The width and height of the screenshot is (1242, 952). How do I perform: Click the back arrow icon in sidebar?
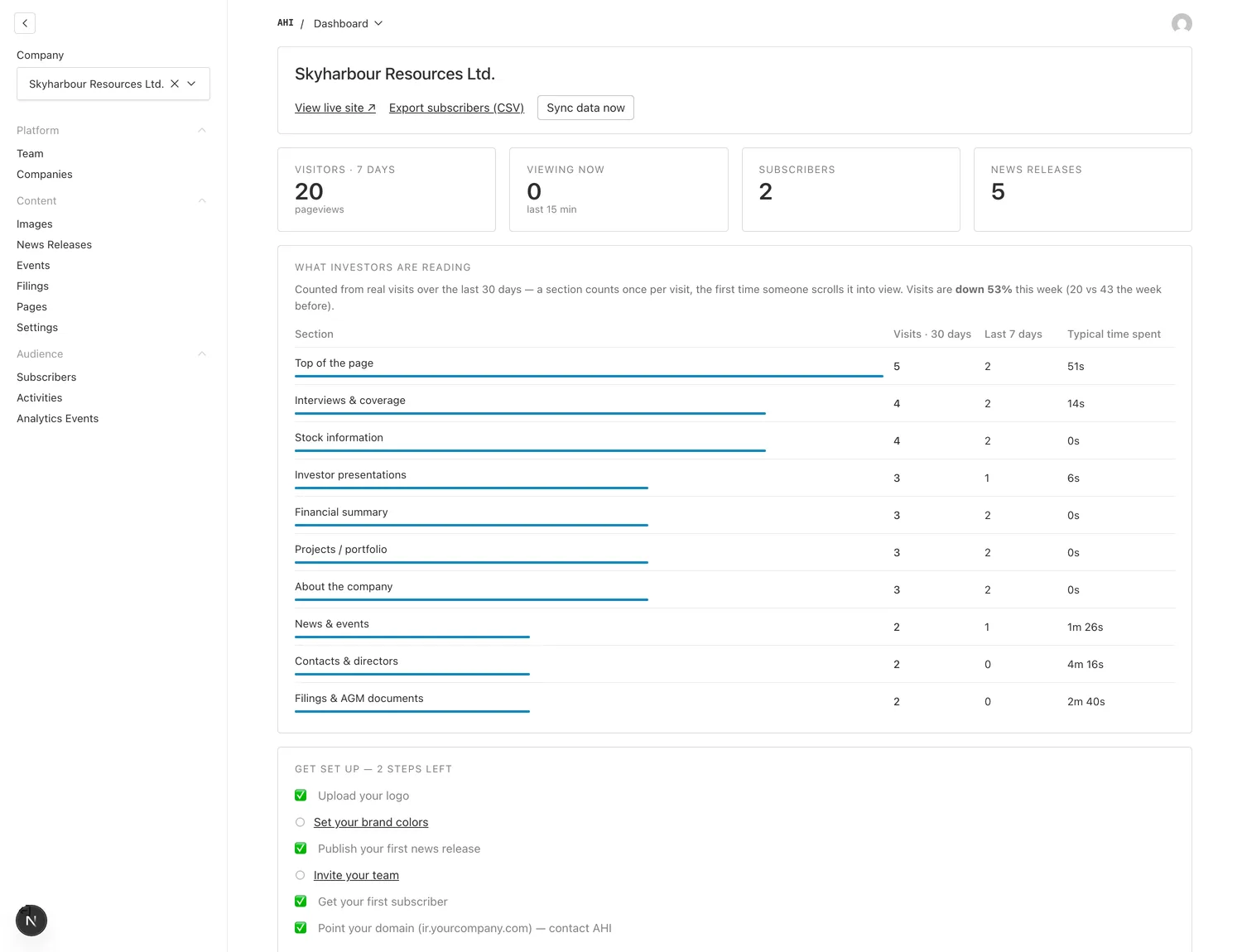[25, 23]
